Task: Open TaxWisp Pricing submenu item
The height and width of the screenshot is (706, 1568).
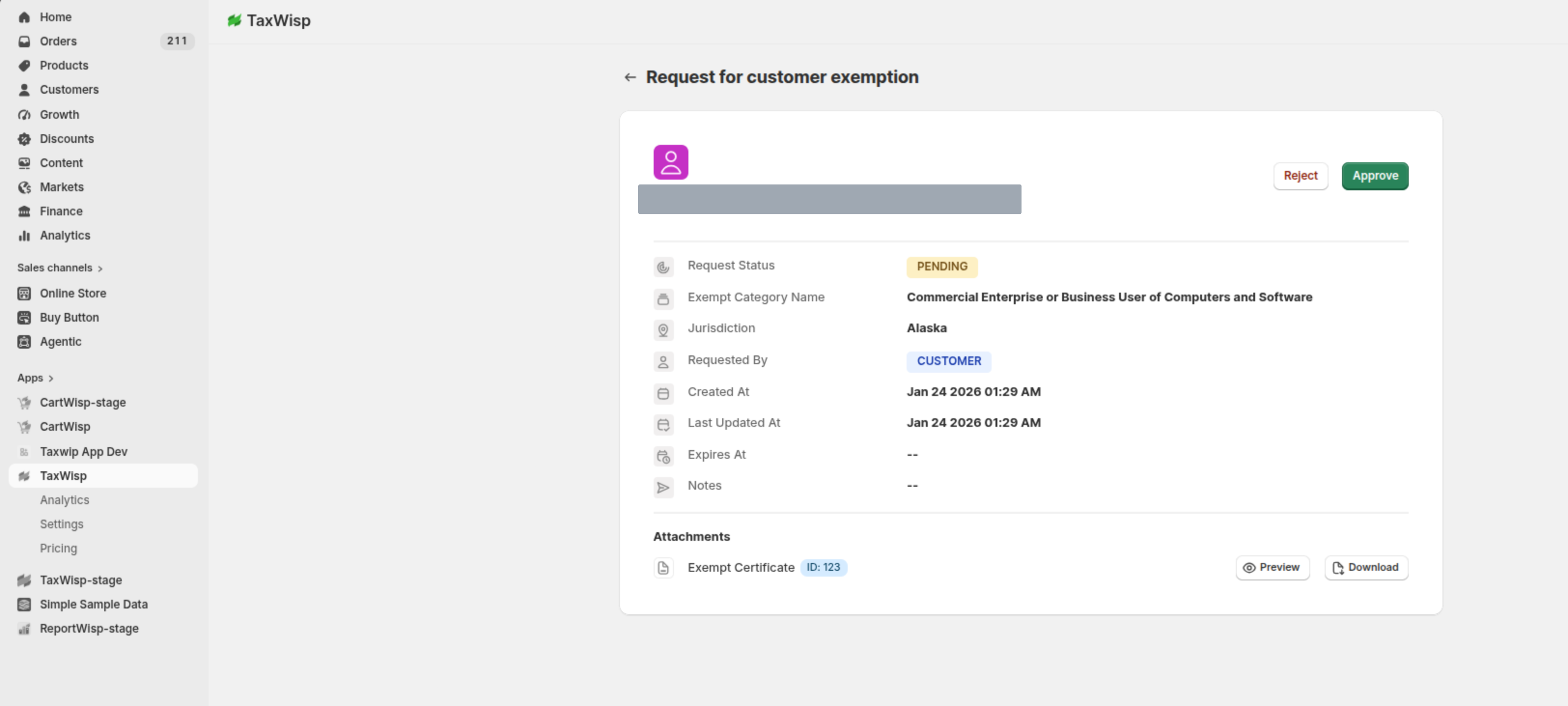Action: [x=58, y=549]
